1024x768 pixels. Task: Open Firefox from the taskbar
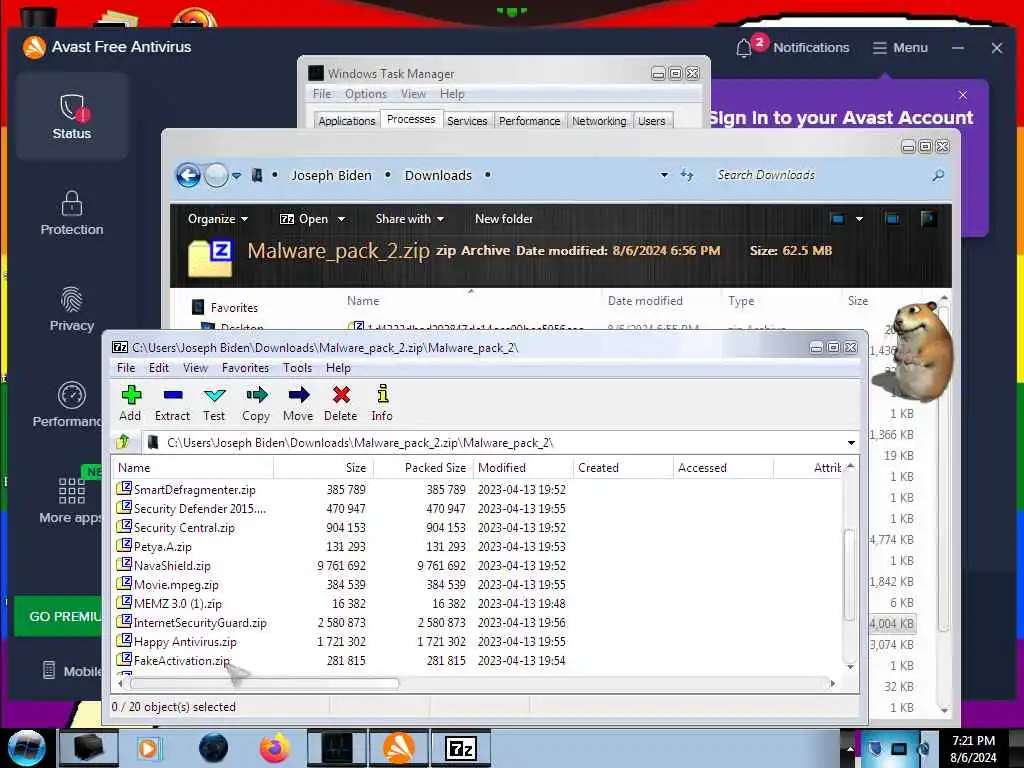tap(274, 748)
